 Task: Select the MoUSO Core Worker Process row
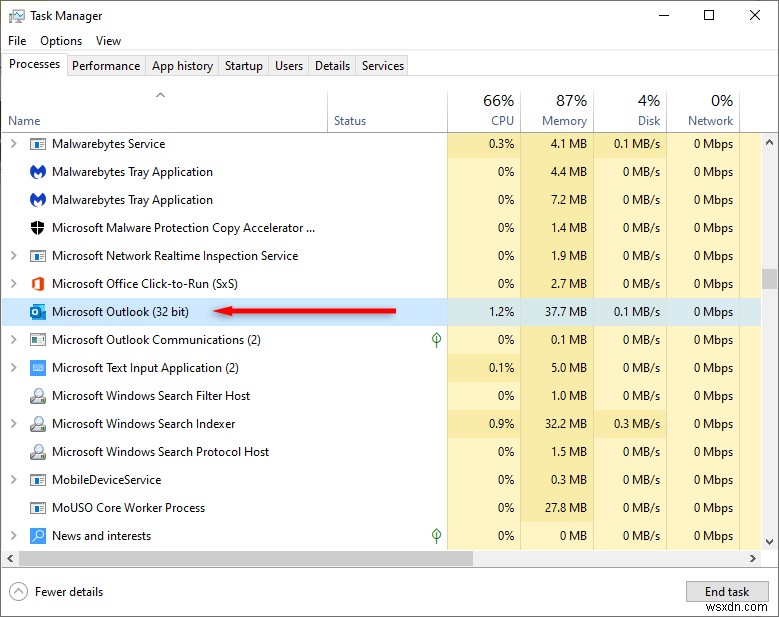[x=381, y=508]
